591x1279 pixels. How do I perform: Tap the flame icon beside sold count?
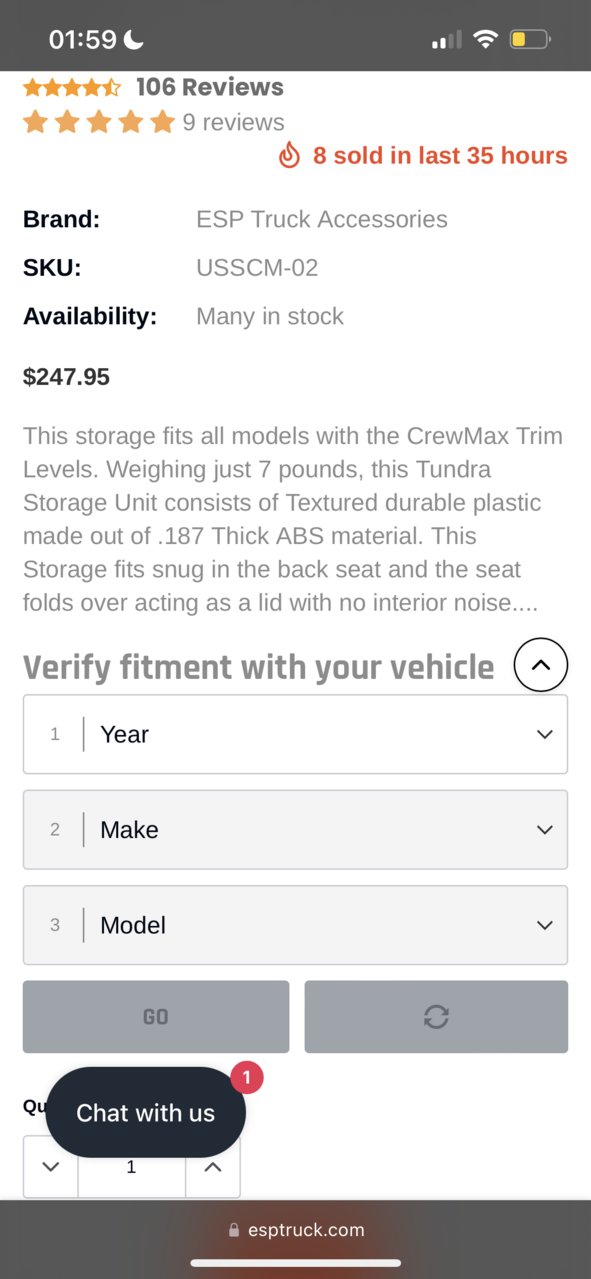289,155
